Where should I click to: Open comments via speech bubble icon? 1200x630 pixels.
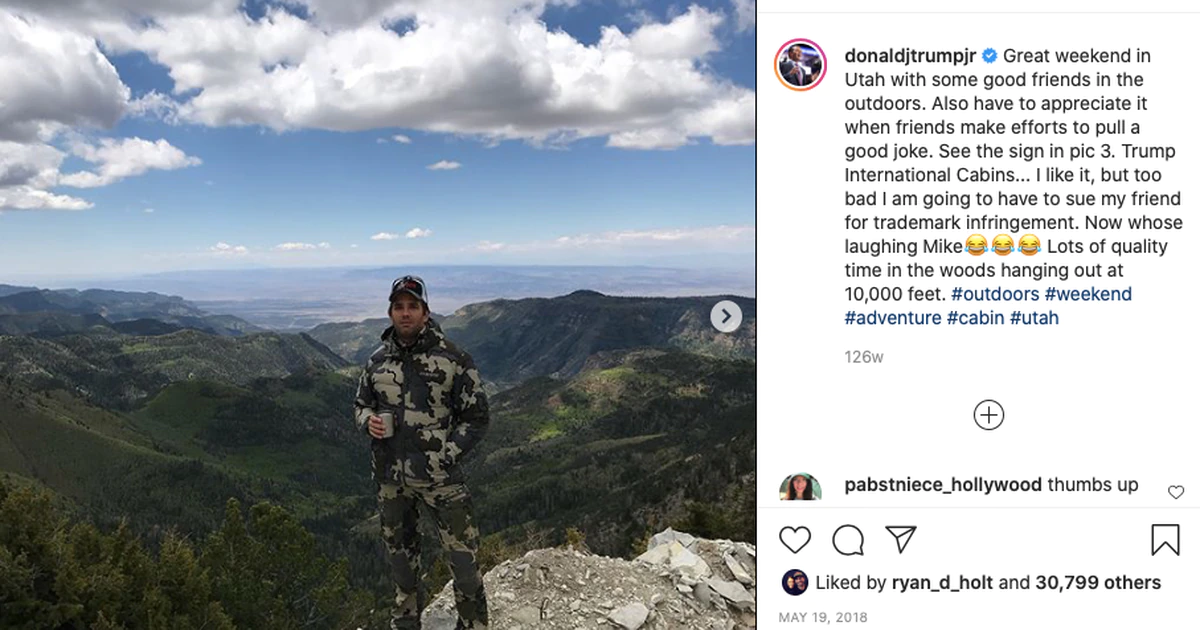[848, 540]
